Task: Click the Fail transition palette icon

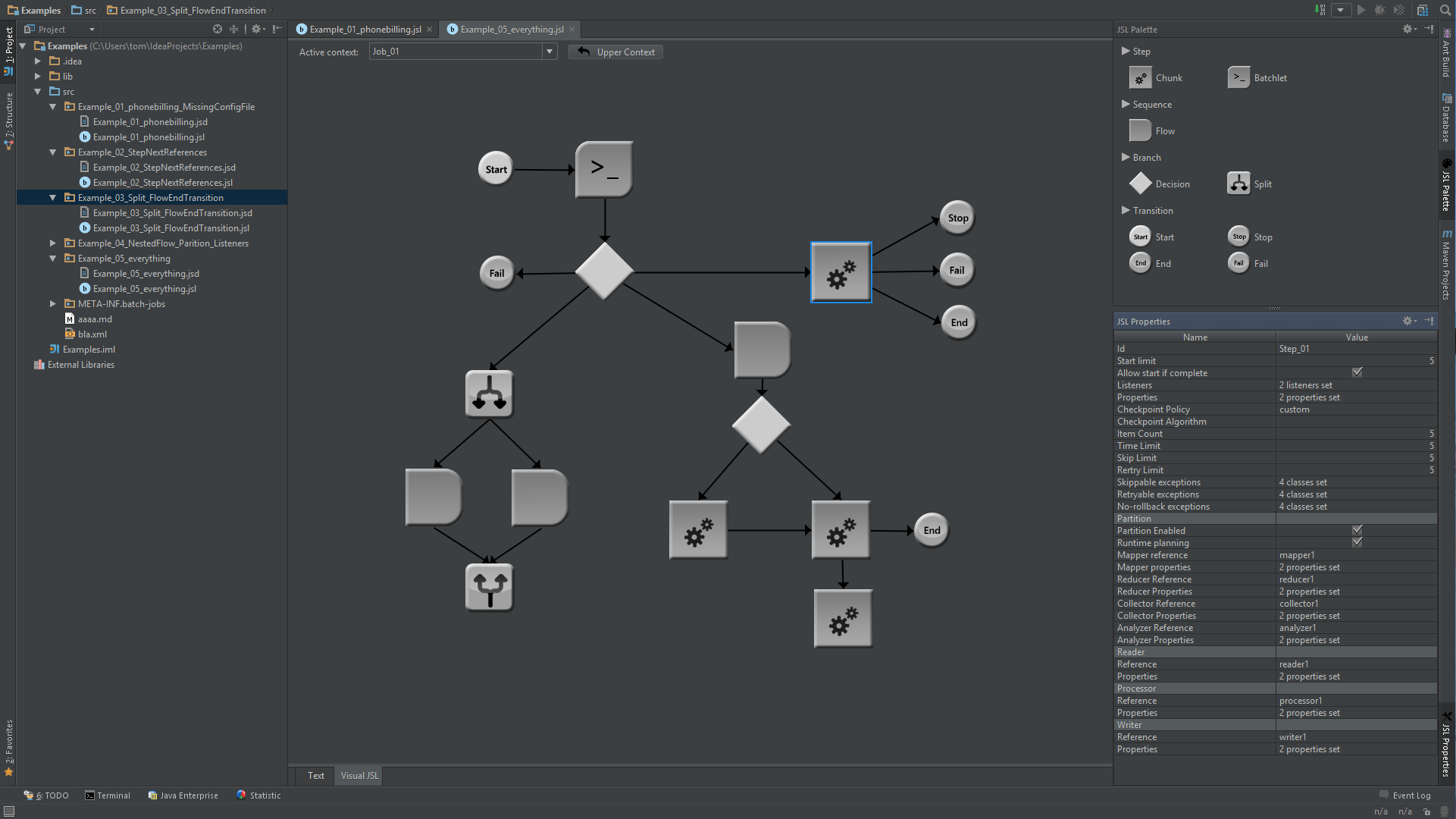Action: click(x=1238, y=264)
